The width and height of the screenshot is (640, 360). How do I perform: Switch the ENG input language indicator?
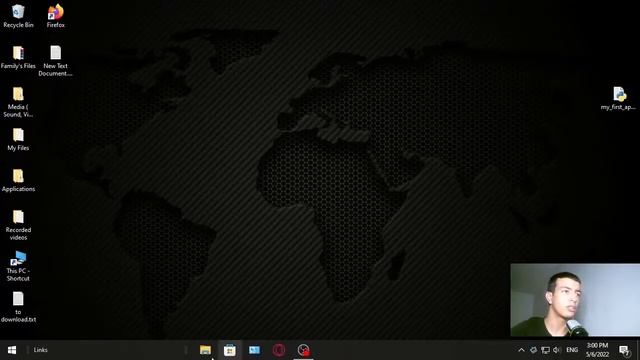[x=572, y=350]
